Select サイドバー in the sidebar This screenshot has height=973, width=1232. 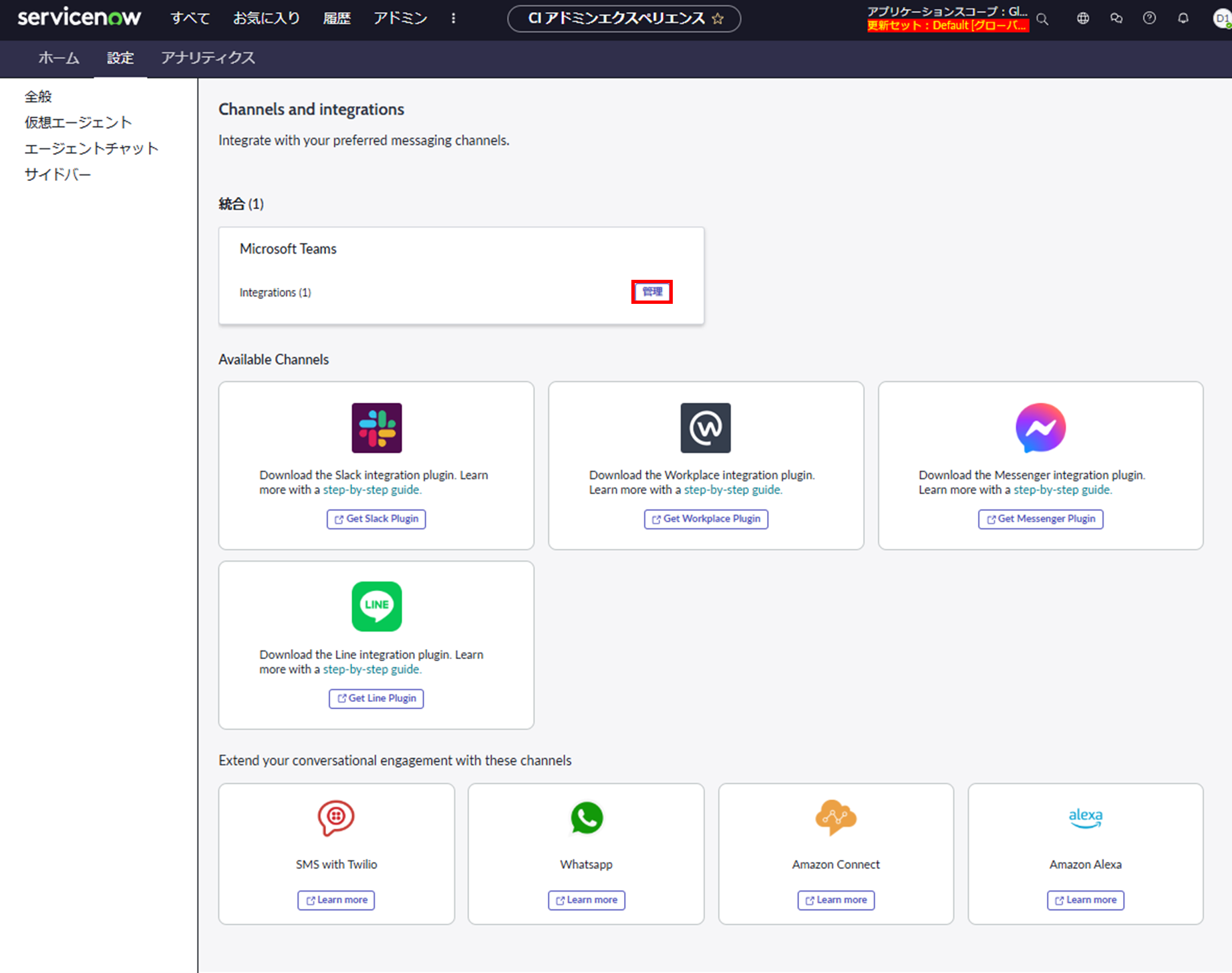click(57, 175)
